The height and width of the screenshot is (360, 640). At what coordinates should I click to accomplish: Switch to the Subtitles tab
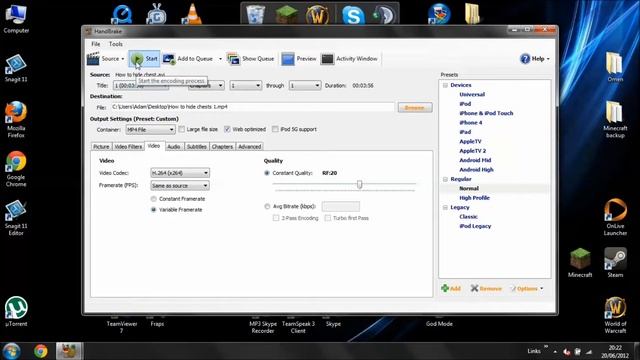[196, 147]
